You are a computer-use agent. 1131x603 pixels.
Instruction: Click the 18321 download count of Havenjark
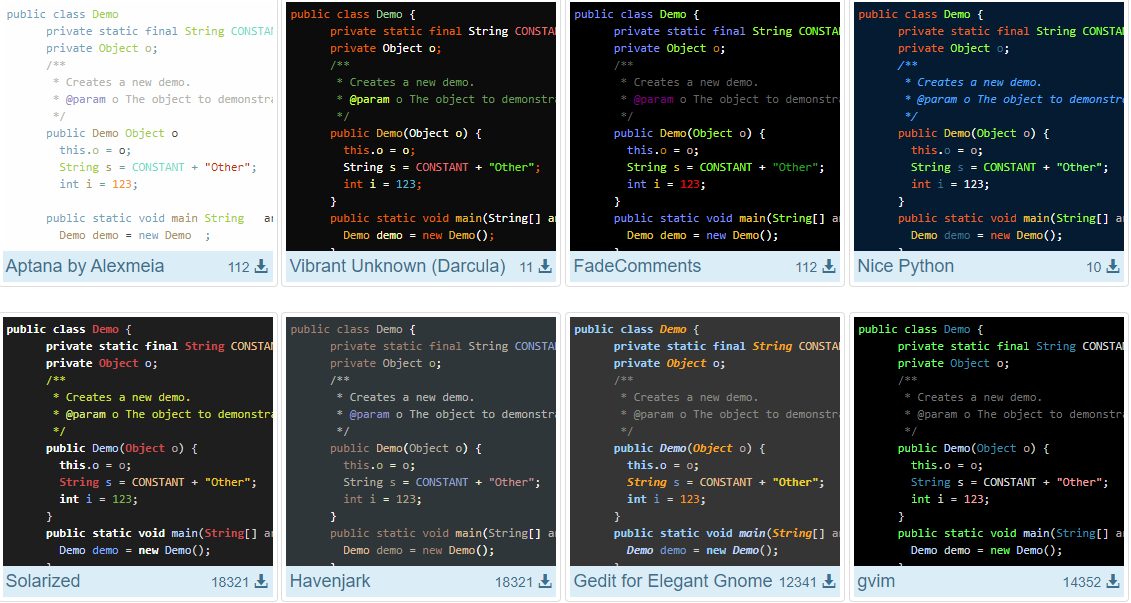[514, 582]
